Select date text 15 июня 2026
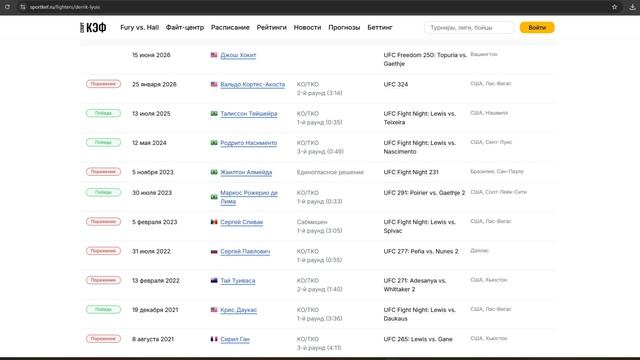 tap(151, 55)
